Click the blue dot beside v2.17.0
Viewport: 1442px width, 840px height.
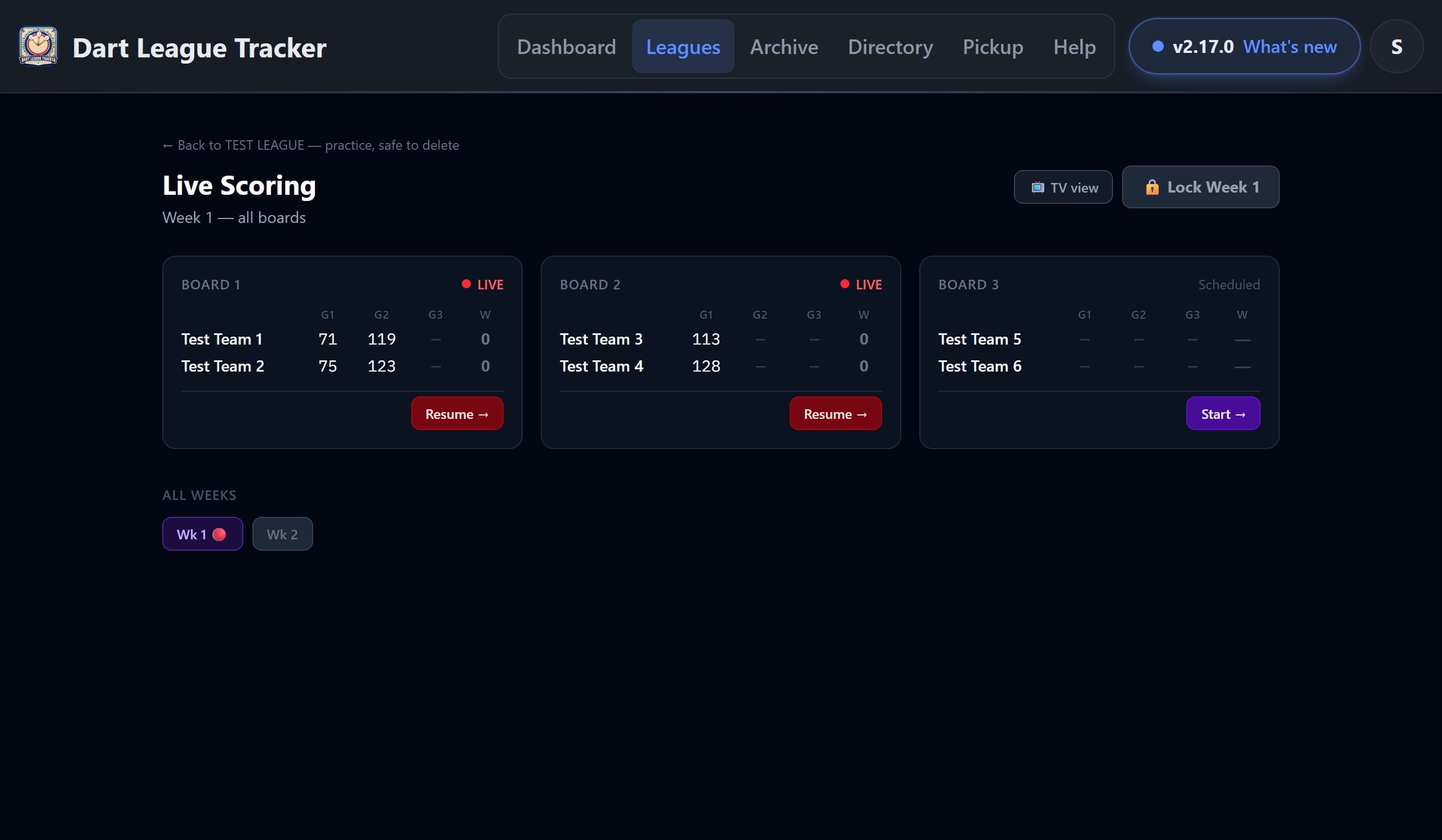pos(1158,46)
